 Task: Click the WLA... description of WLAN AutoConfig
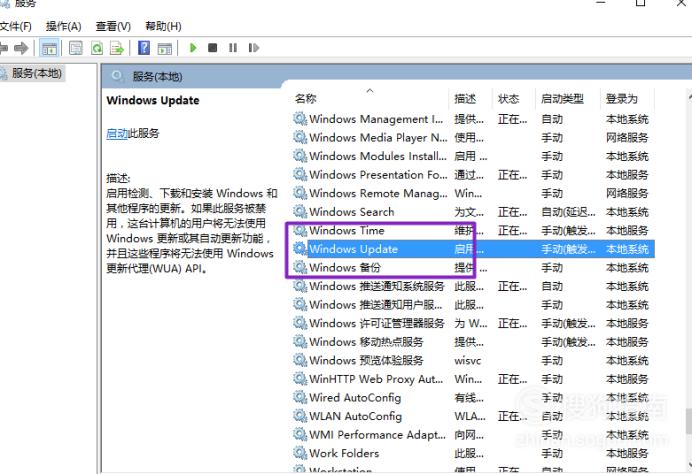470,416
